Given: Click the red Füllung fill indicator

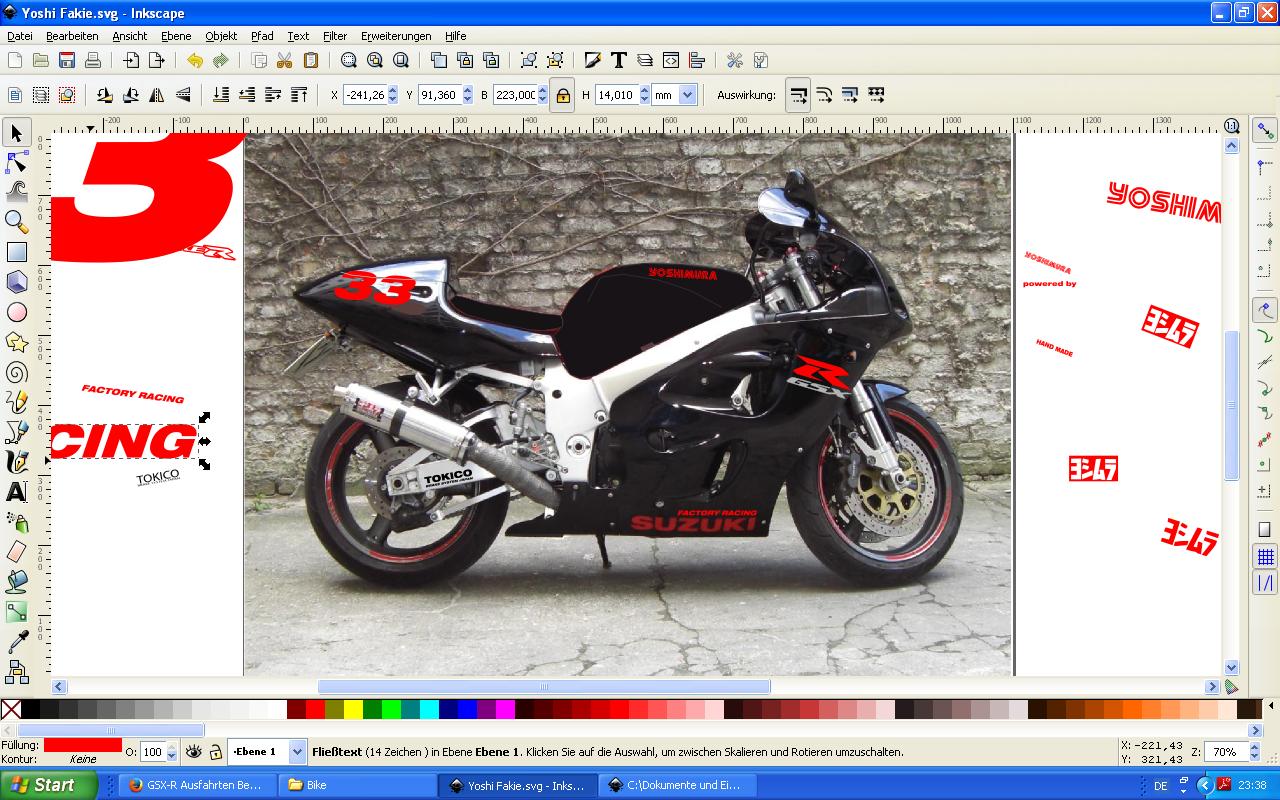Looking at the screenshot, I should tap(82, 745).
